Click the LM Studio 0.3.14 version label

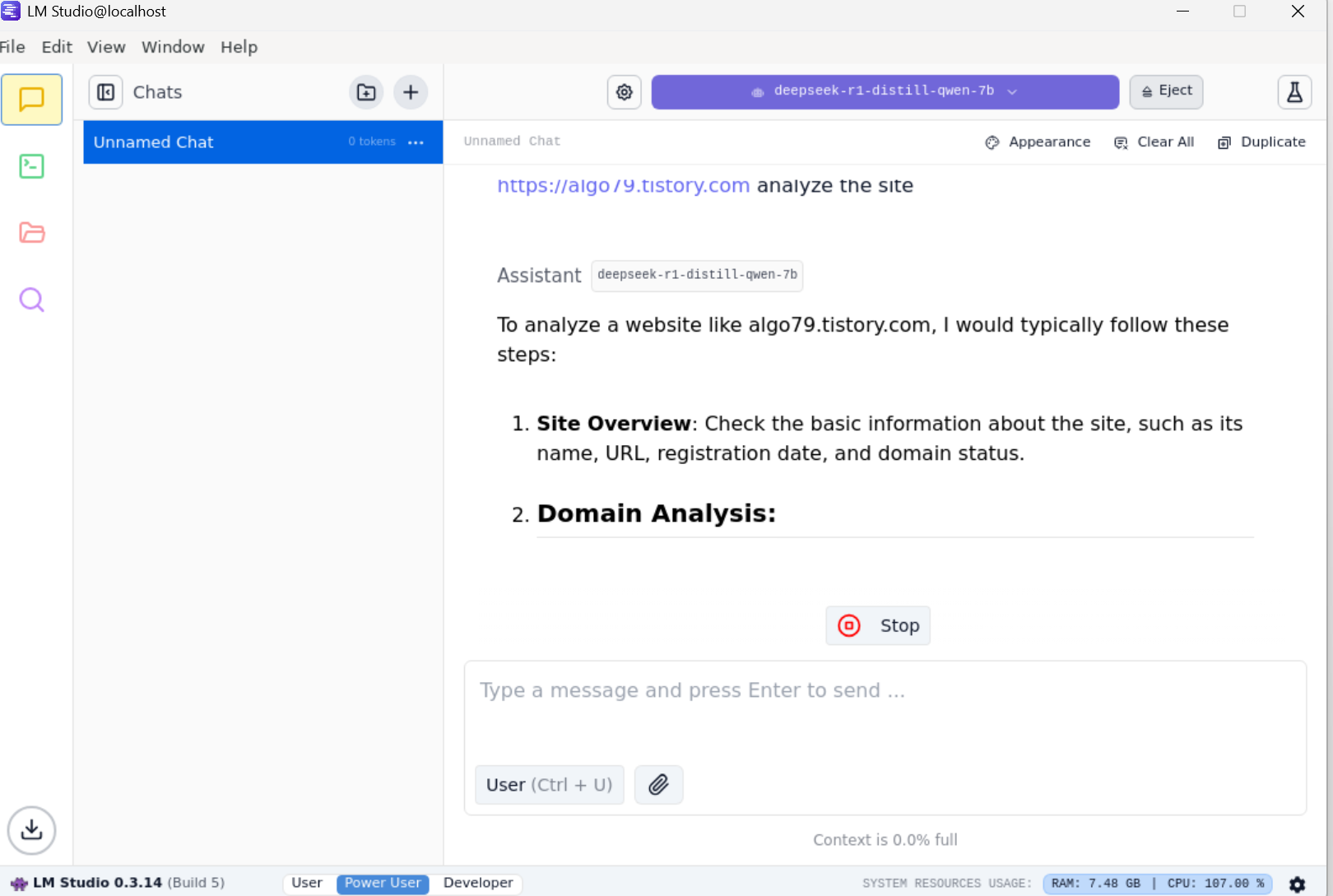click(x=128, y=883)
